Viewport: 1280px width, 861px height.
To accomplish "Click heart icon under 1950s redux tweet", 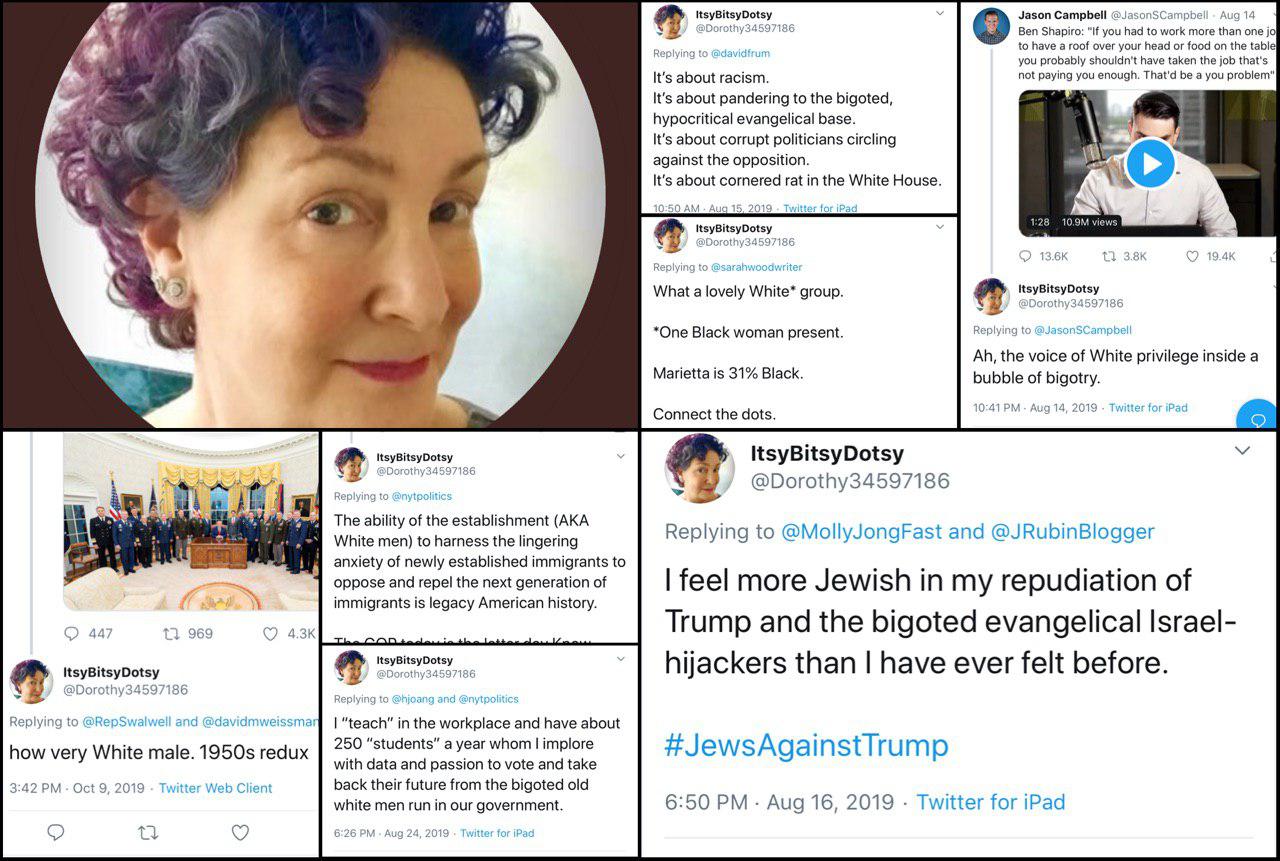I will [x=240, y=832].
